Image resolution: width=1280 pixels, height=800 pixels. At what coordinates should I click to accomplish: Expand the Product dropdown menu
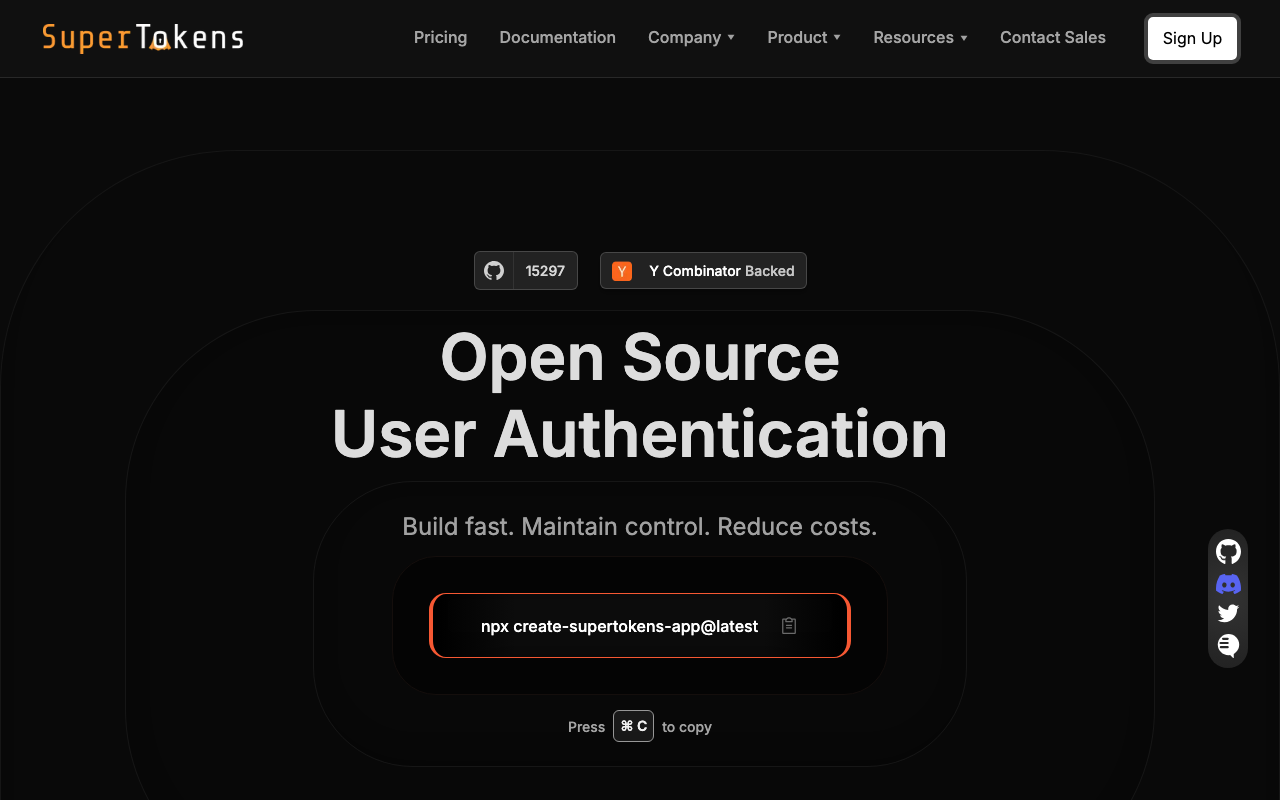(804, 38)
